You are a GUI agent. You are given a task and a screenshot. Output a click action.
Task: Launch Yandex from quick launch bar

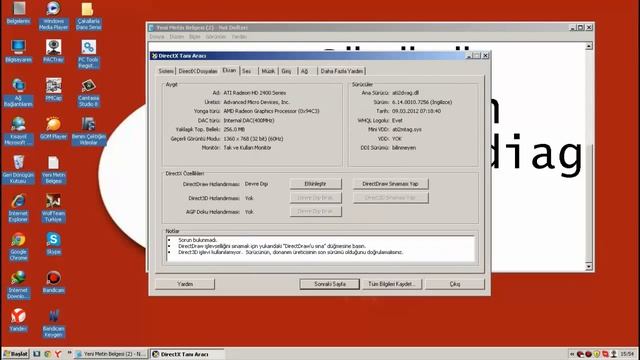[58, 354]
